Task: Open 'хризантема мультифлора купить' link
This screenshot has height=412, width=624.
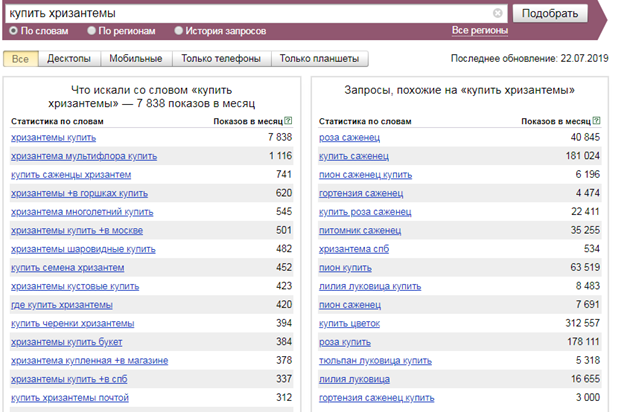Action: (x=84, y=156)
